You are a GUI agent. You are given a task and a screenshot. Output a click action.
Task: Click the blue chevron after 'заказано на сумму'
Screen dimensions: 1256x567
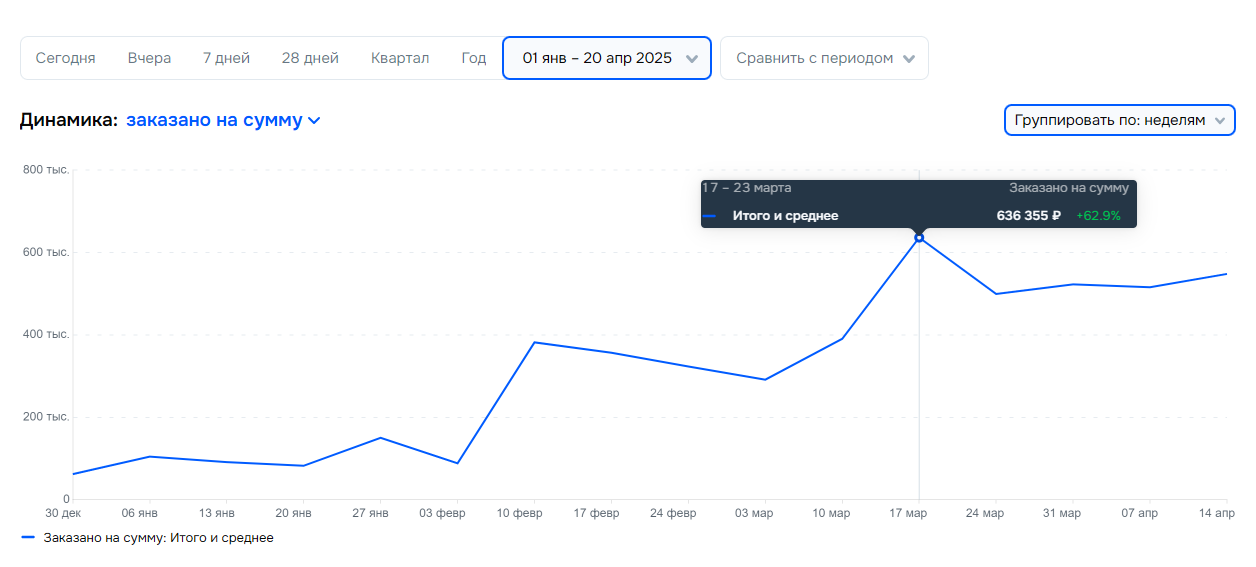click(314, 121)
